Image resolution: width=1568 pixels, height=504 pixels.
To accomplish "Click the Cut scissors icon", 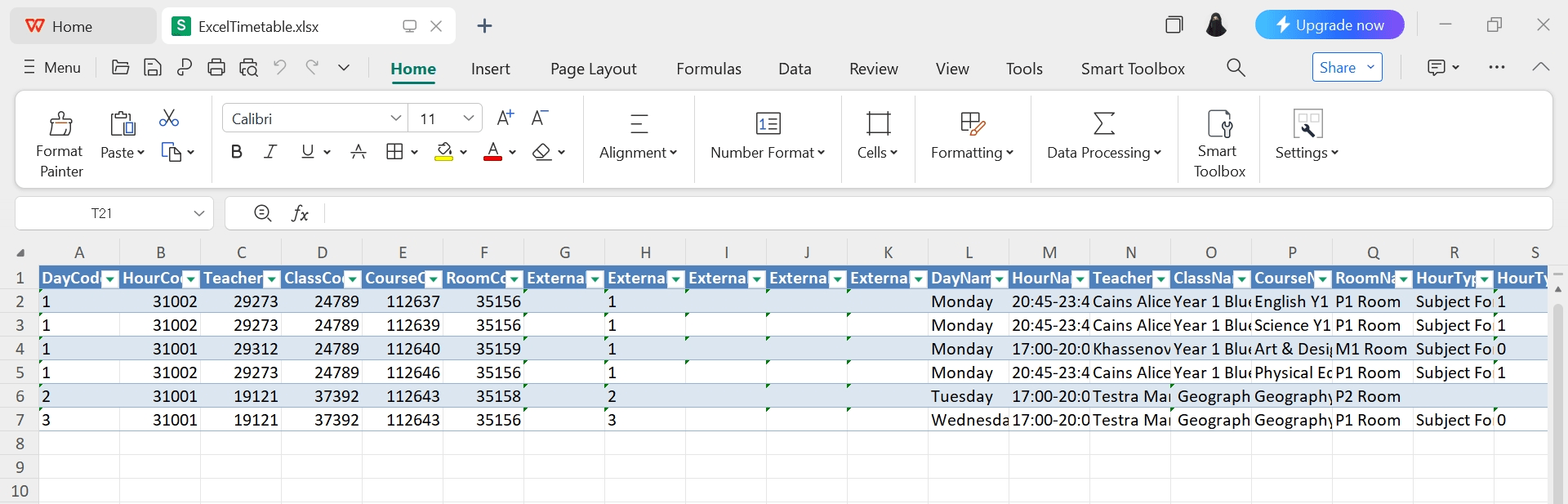I will click(x=169, y=118).
